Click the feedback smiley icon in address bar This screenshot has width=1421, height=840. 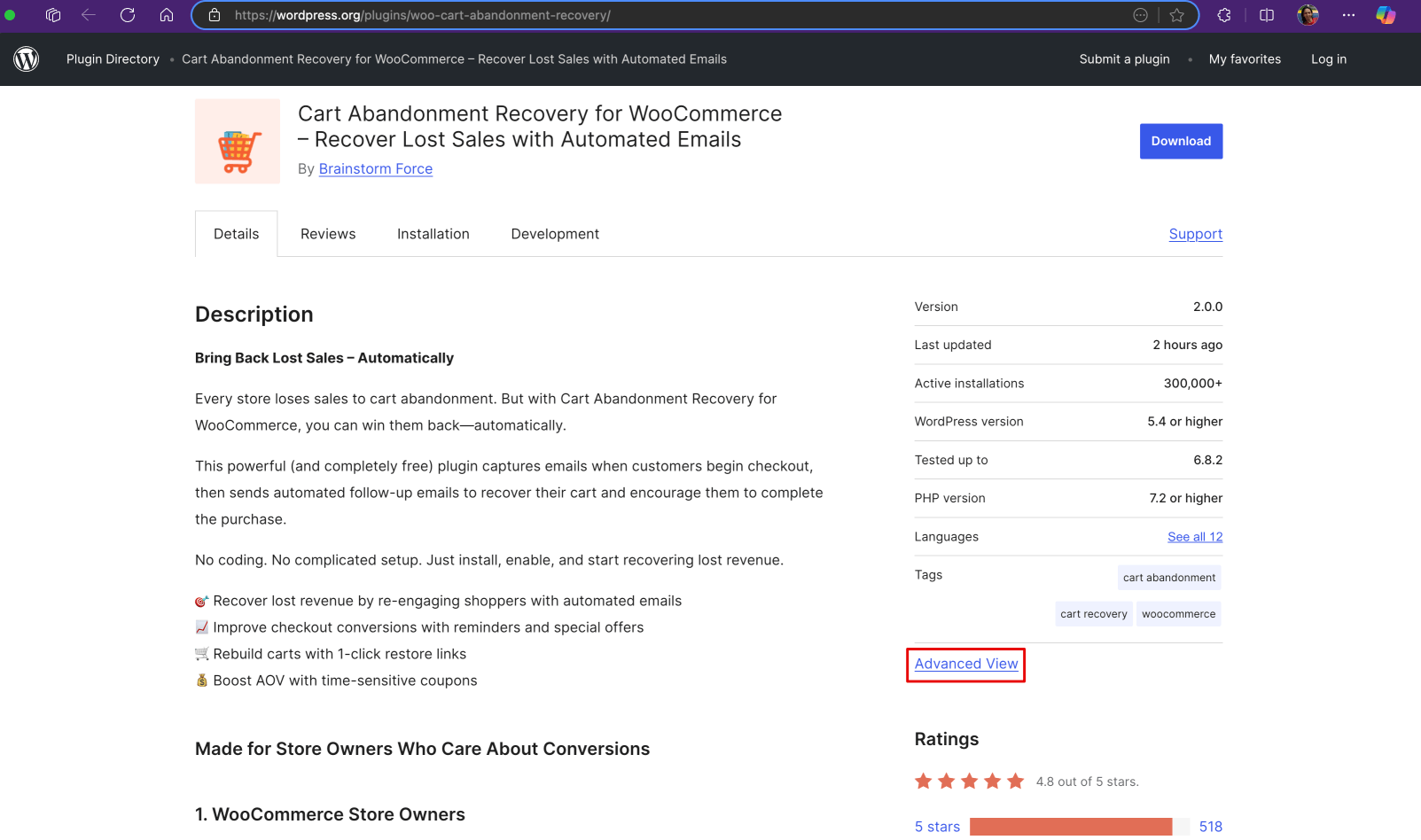[x=1141, y=15]
